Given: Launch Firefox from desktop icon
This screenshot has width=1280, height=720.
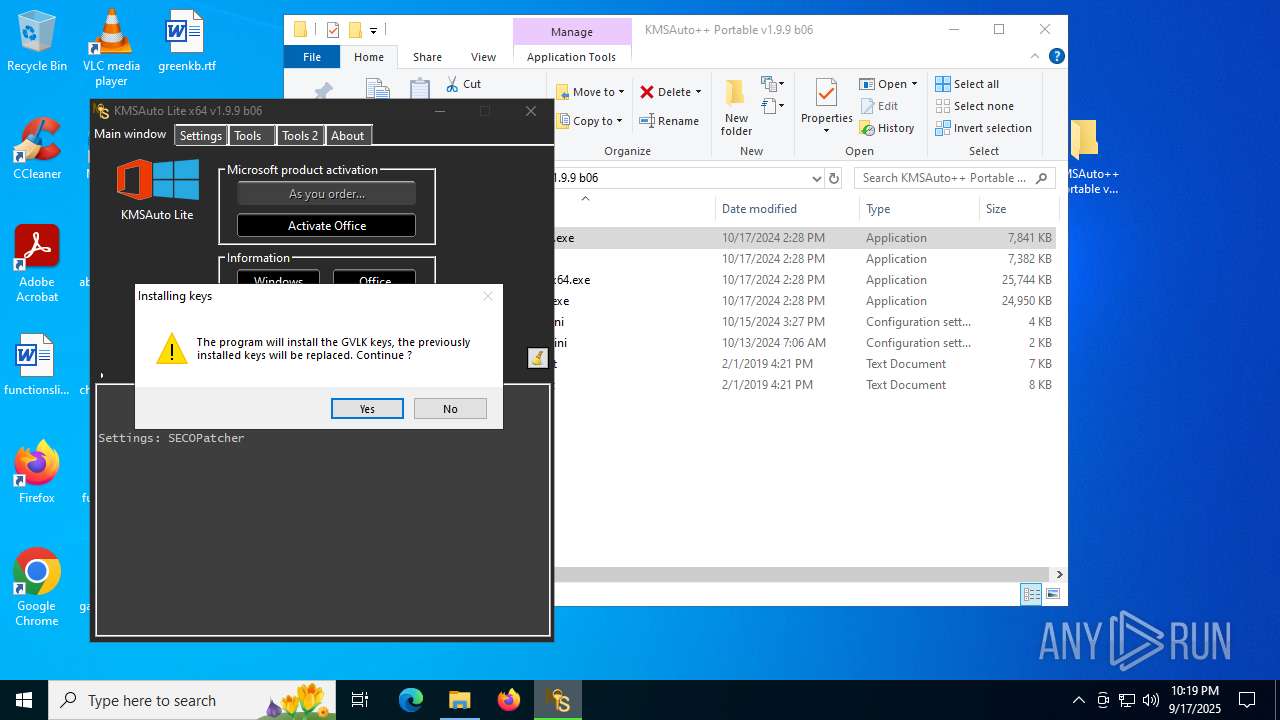Looking at the screenshot, I should [x=37, y=472].
